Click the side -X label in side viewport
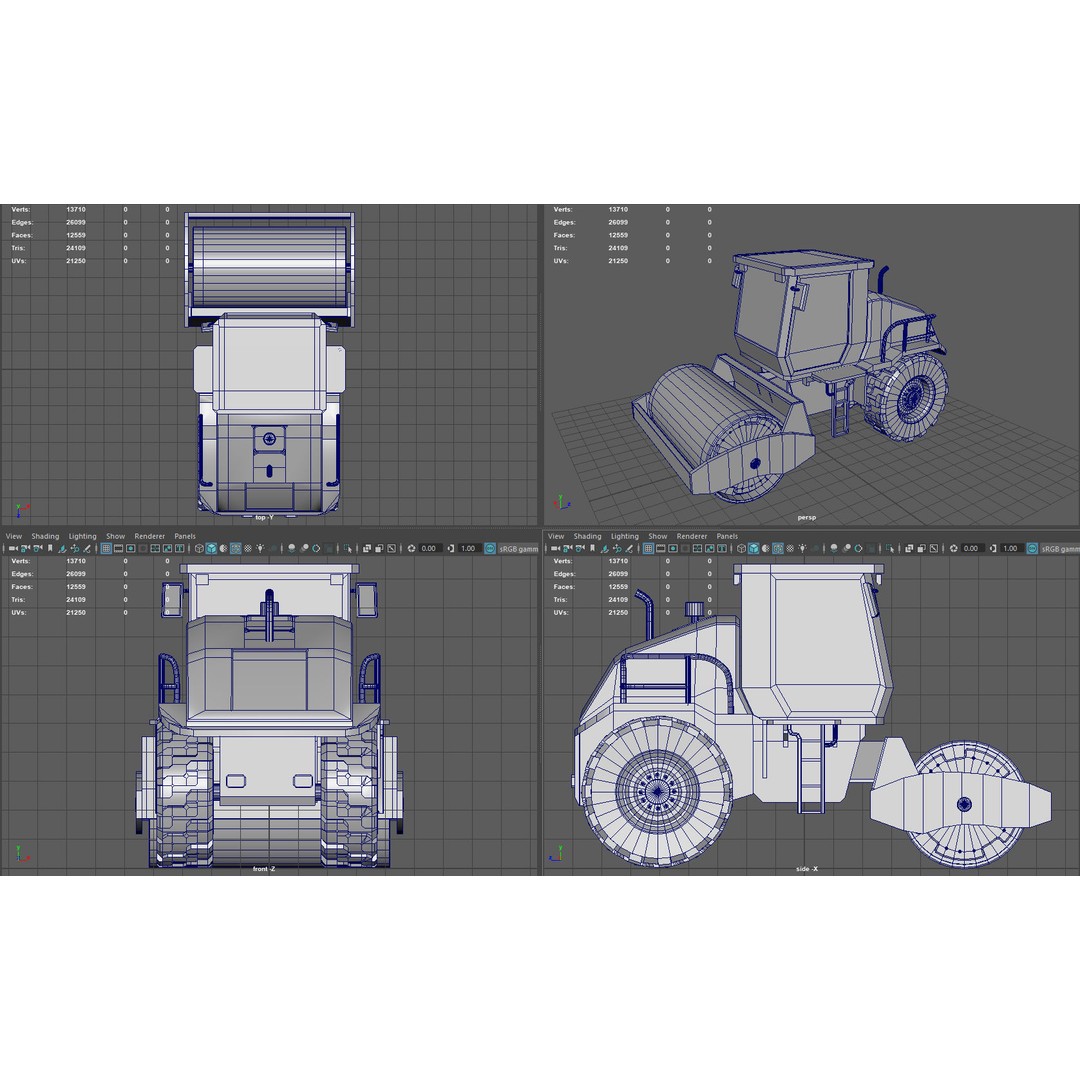This screenshot has height=1080, width=1080. click(807, 869)
